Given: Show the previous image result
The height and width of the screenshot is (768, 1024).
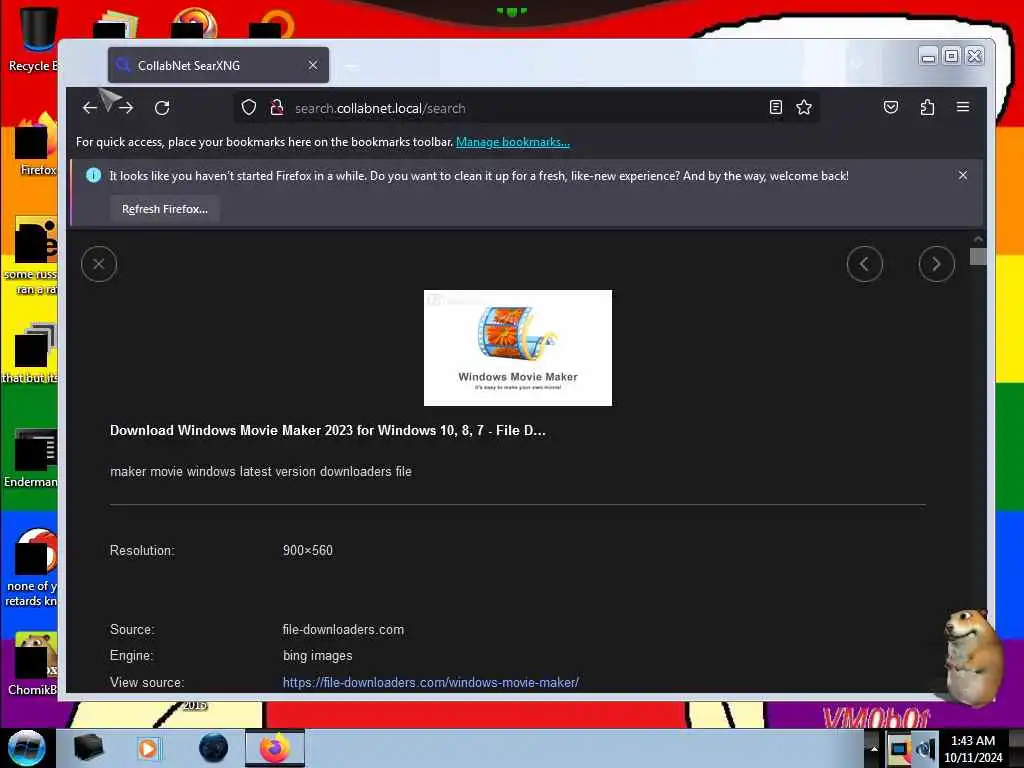Looking at the screenshot, I should (864, 264).
